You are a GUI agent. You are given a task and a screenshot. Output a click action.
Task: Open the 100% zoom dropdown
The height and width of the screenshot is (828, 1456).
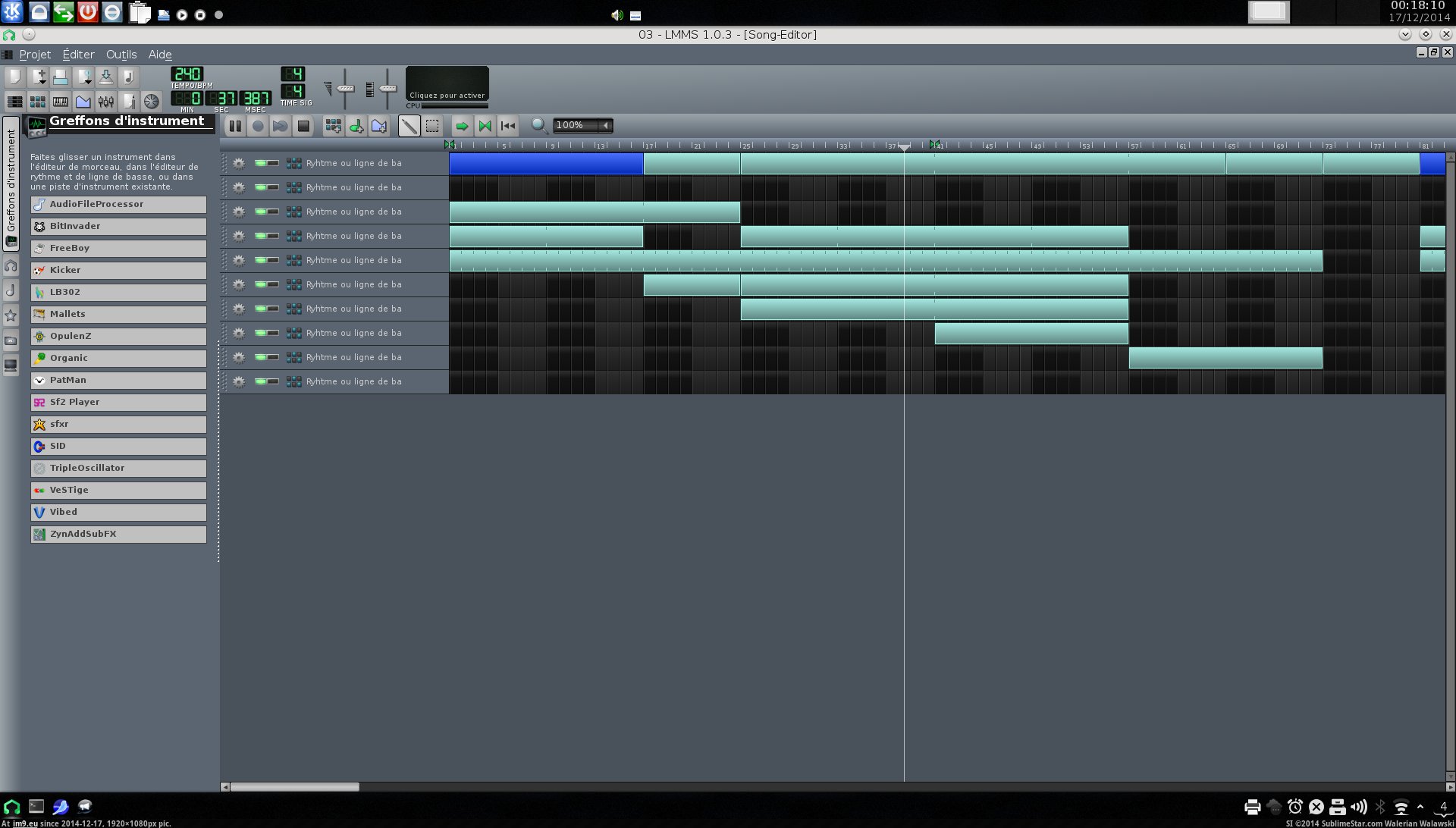(605, 125)
